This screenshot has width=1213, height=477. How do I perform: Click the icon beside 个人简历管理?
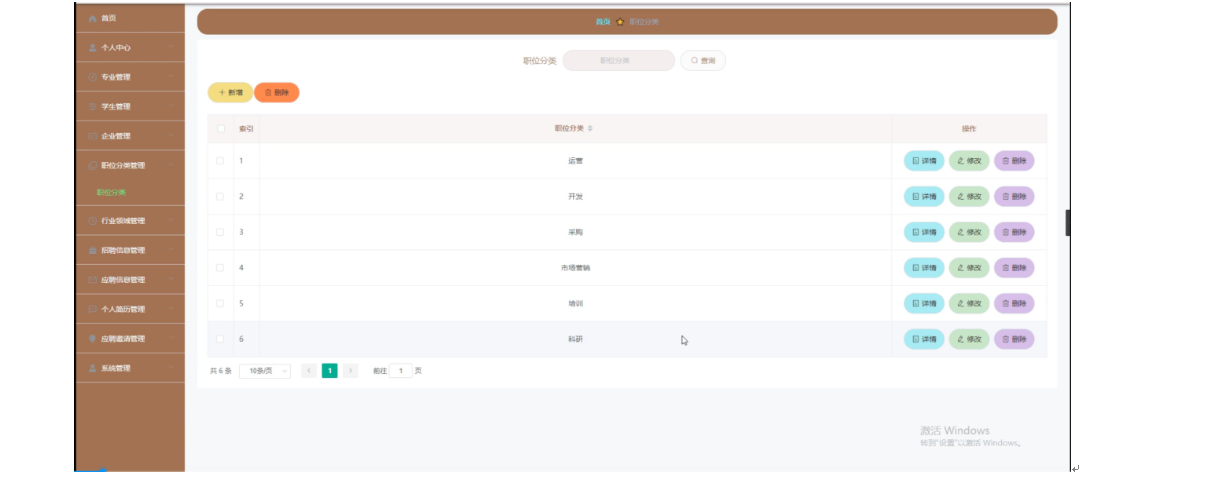click(x=92, y=310)
